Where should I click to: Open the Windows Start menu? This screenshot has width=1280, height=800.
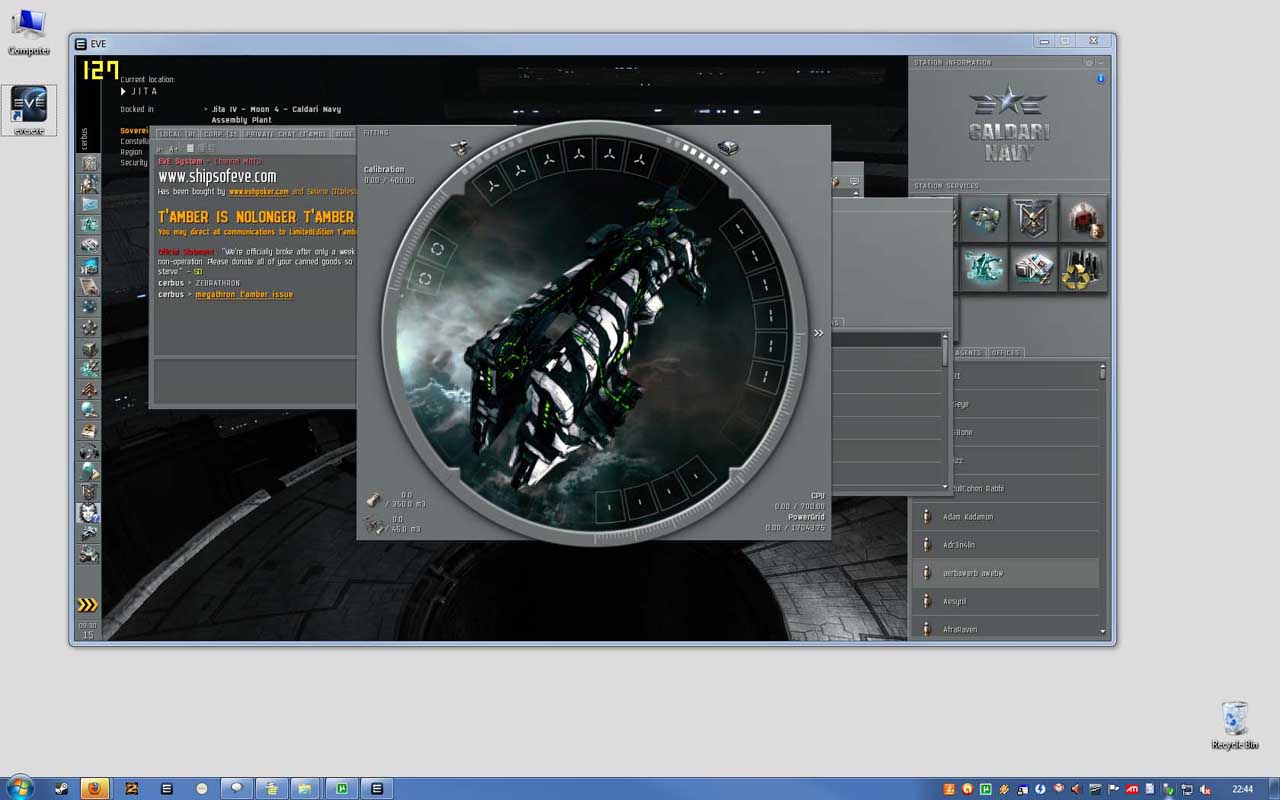tap(20, 787)
